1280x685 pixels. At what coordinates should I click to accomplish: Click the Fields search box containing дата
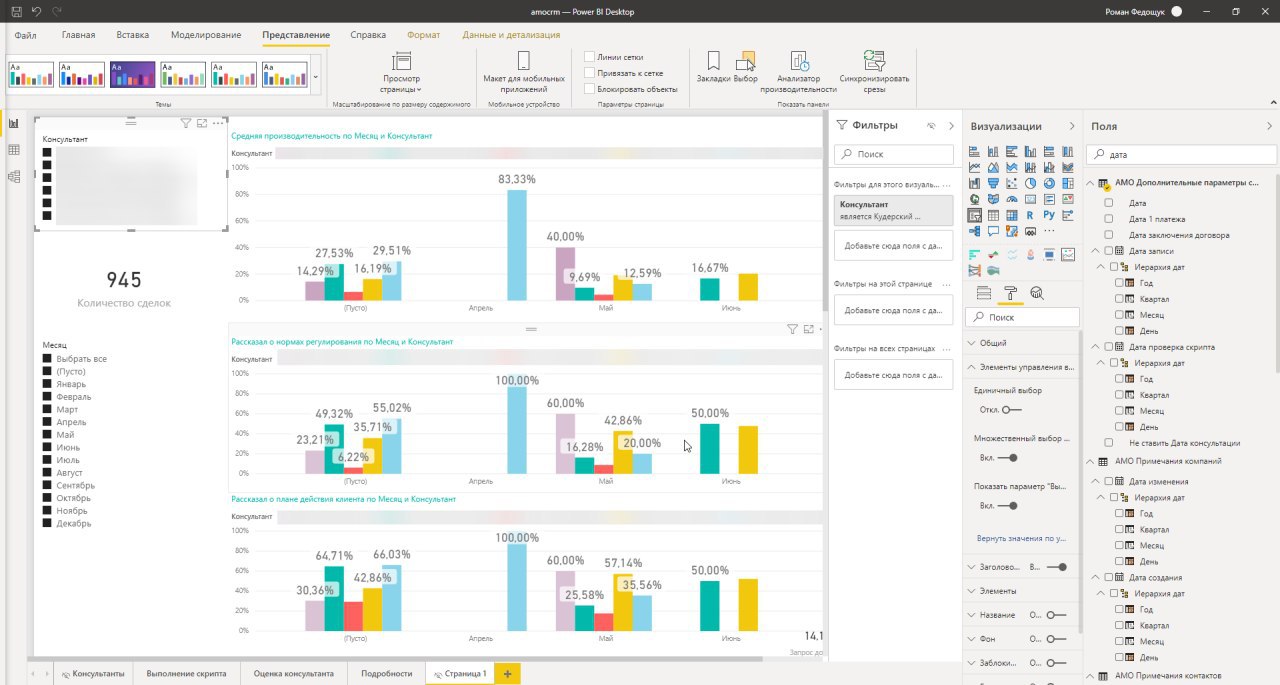[x=1181, y=155]
